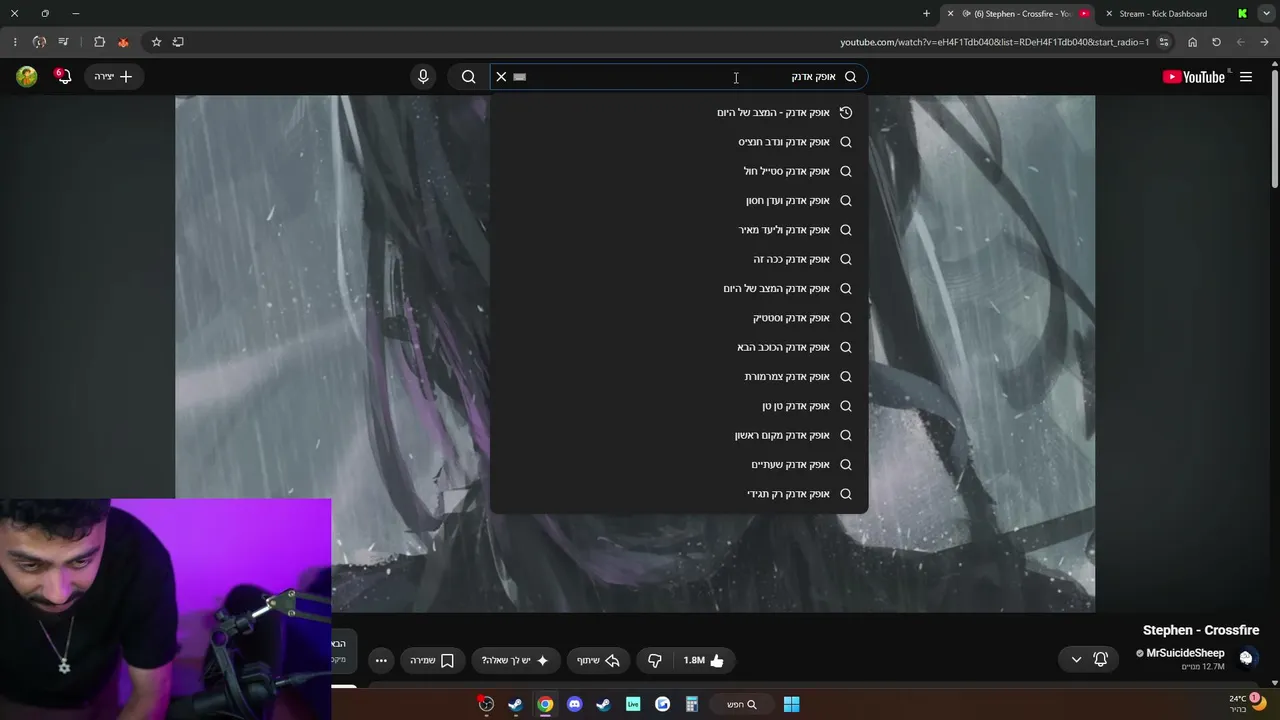Open Discord from the taskbar
This screenshot has height=720, width=1280.
tap(574, 704)
